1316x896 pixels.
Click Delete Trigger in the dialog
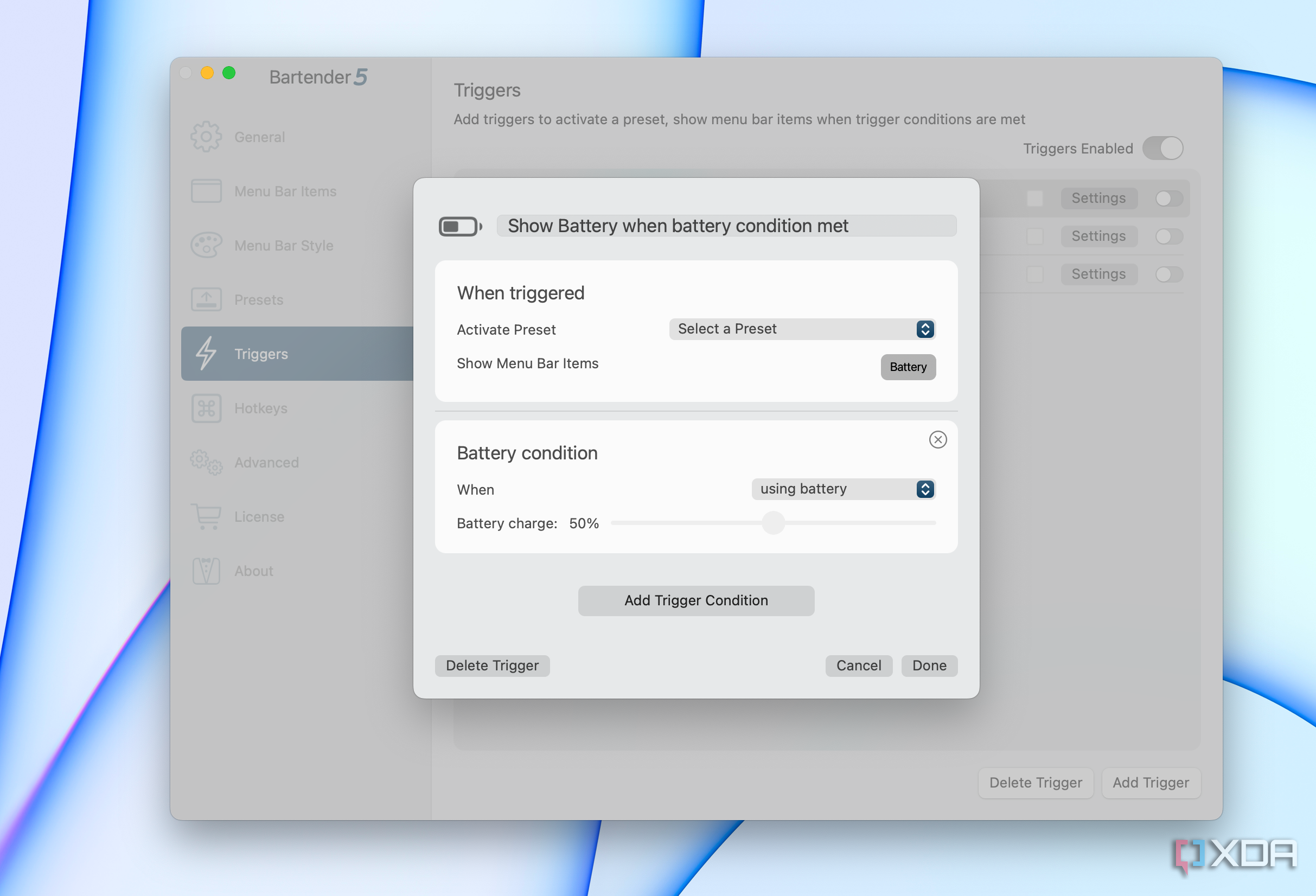tap(492, 665)
